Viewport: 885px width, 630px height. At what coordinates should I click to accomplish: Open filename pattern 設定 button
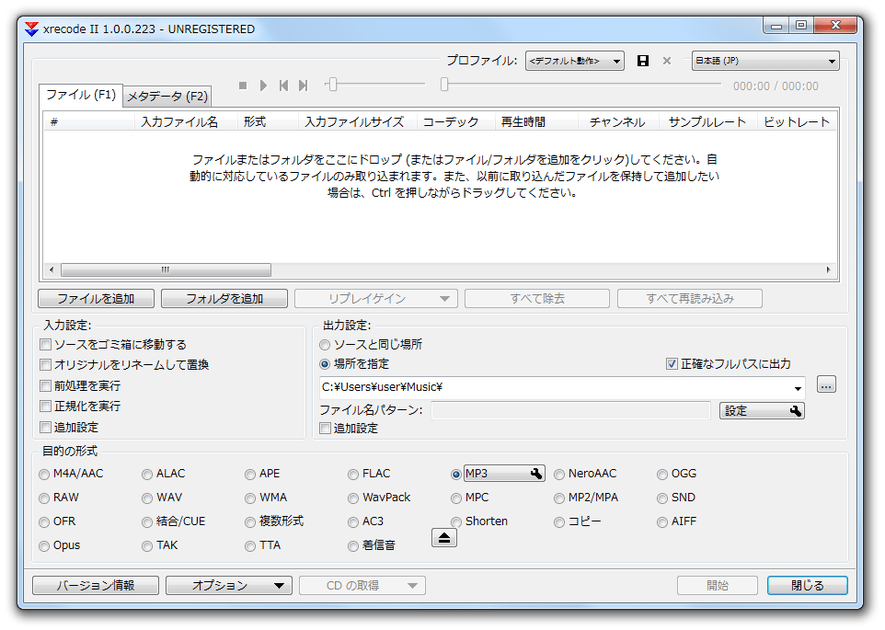click(762, 410)
